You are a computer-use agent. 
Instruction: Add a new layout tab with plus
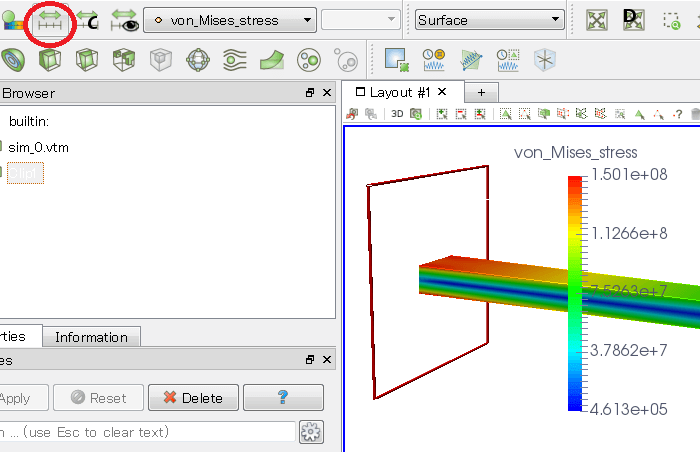click(480, 91)
